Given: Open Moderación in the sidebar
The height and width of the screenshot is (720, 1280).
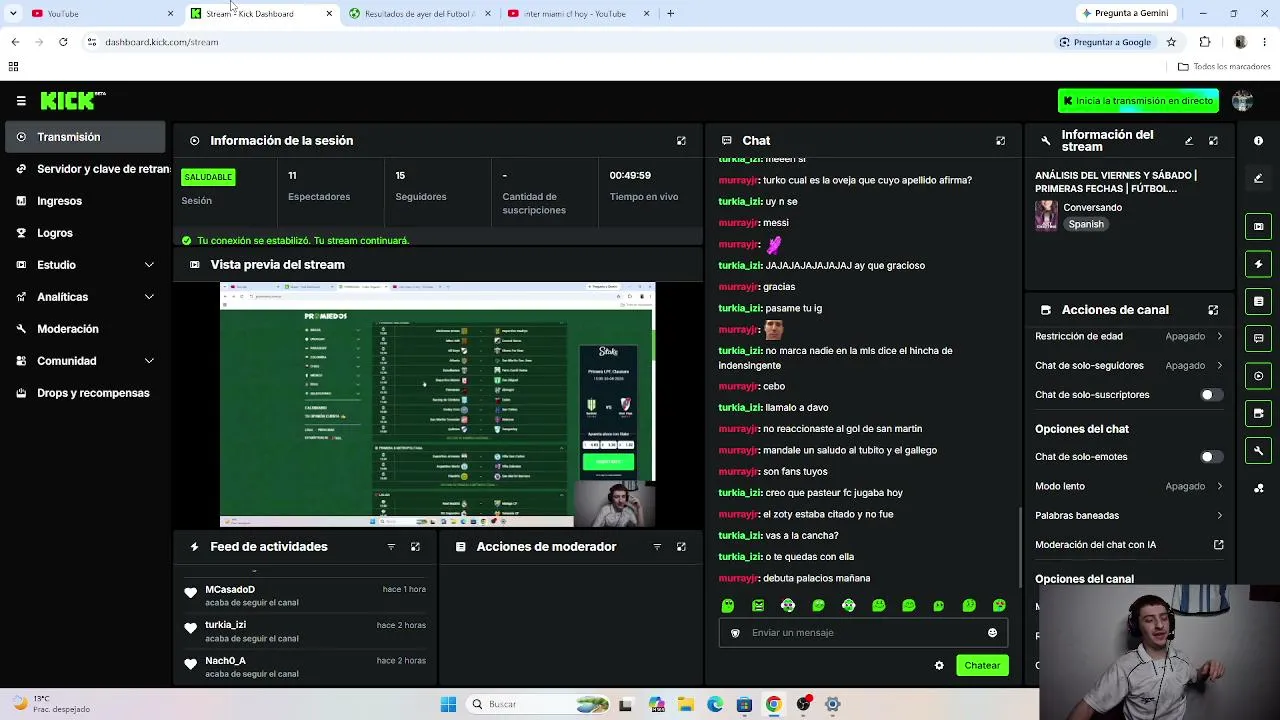Looking at the screenshot, I should point(85,329).
